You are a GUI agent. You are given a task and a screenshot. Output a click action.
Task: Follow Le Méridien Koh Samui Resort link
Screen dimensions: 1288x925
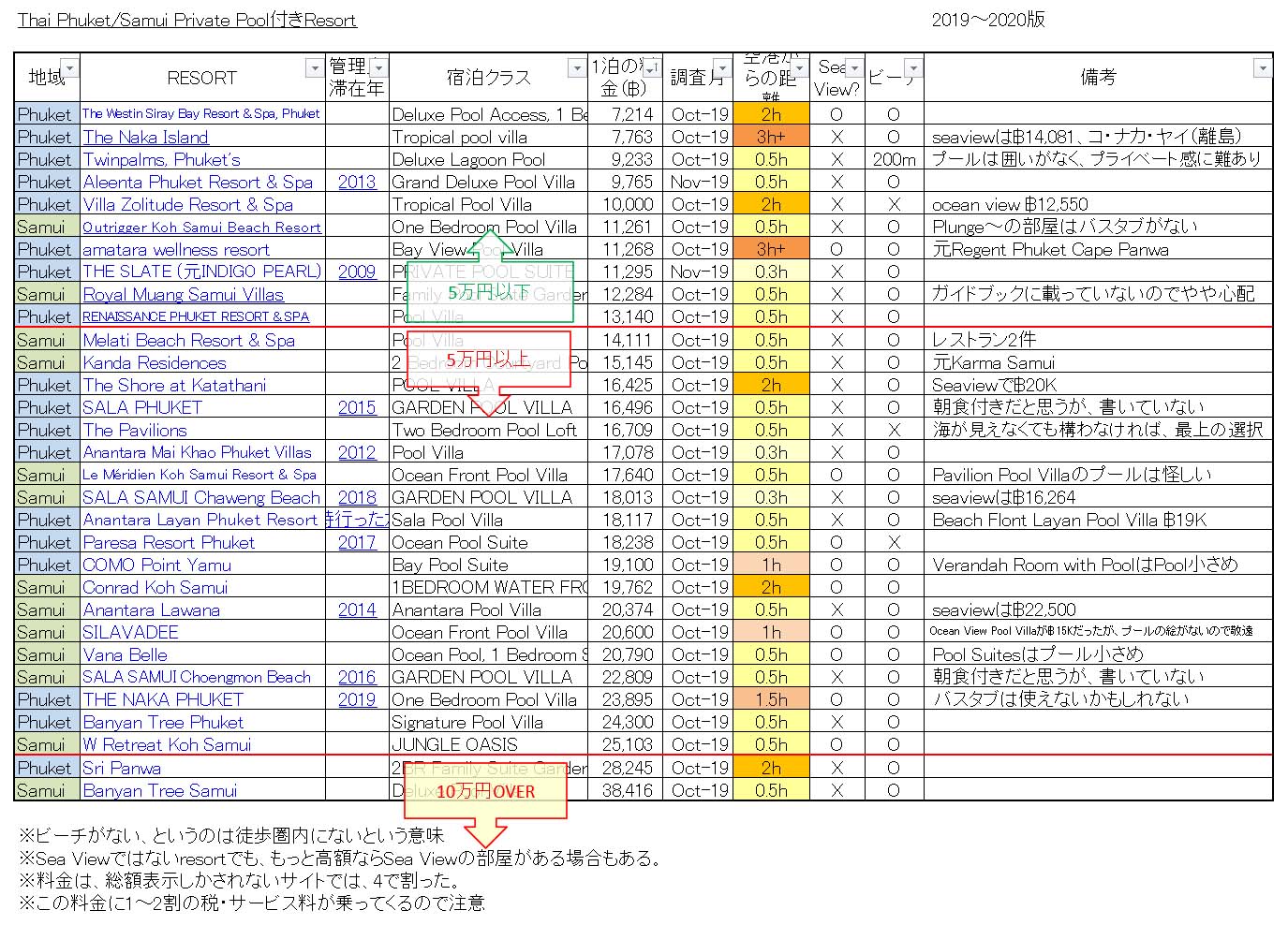[x=200, y=475]
